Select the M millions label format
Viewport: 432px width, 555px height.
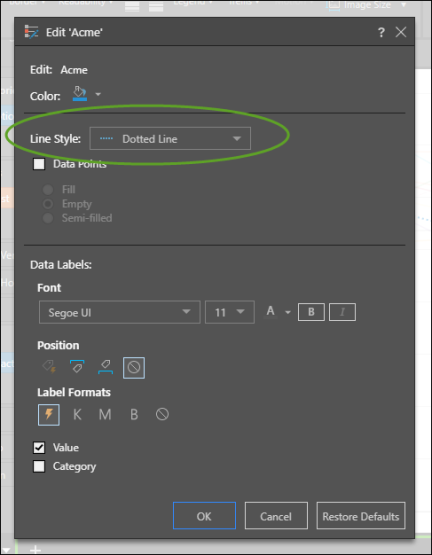click(x=105, y=414)
